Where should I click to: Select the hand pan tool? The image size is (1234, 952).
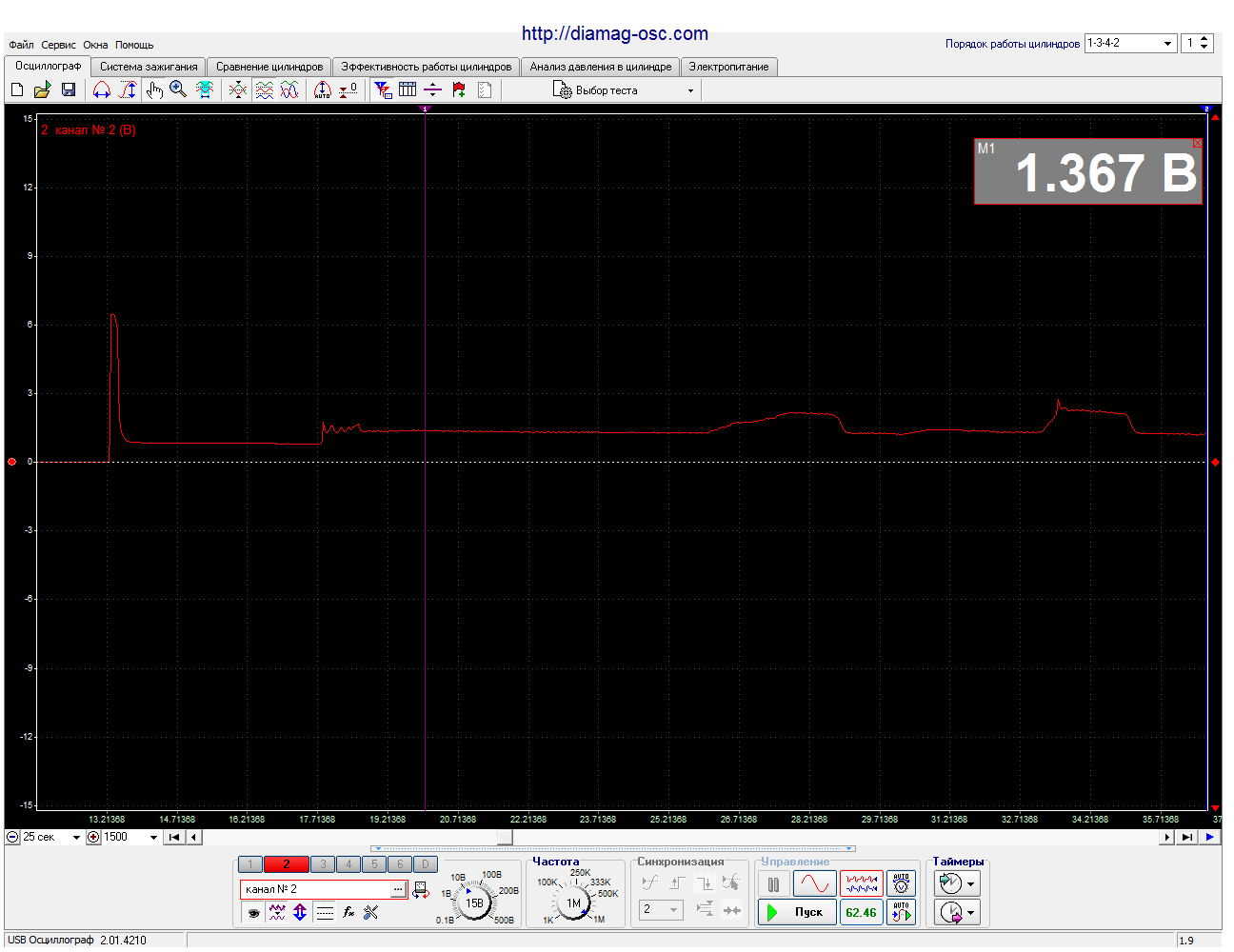(x=154, y=89)
